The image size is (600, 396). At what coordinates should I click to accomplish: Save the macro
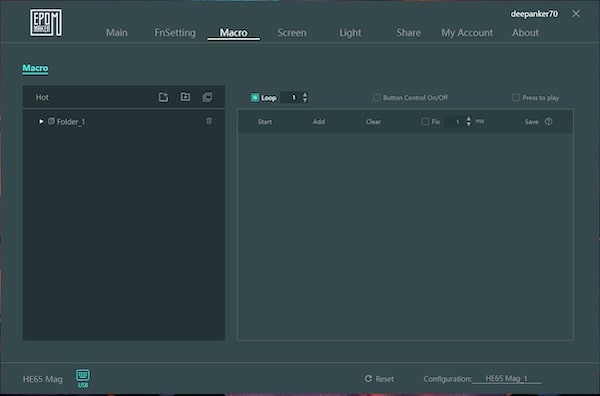click(532, 122)
